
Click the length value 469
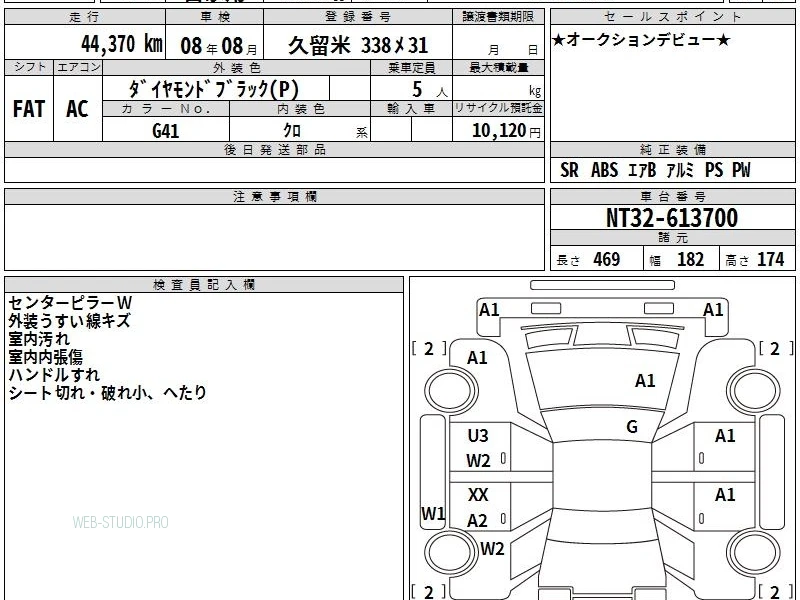[607, 259]
